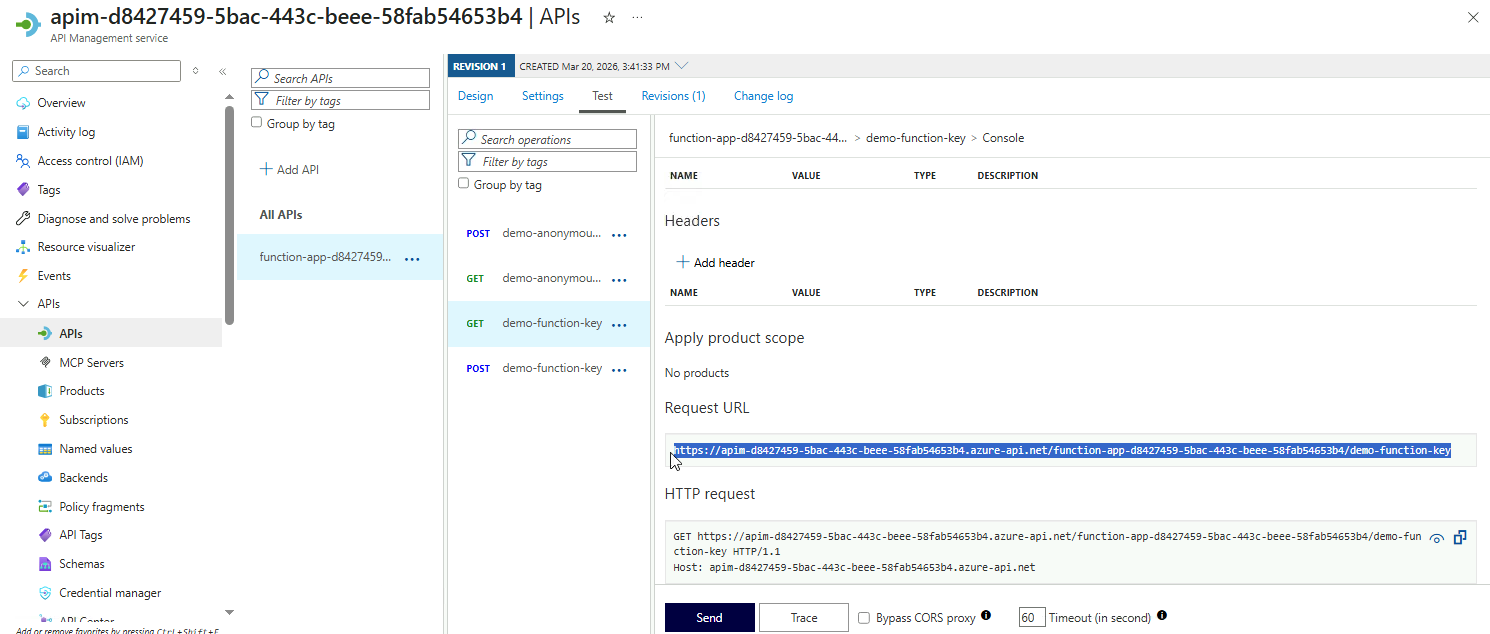This screenshot has width=1490, height=634.
Task: Open Named values in the sidebar
Action: pyautogui.click(x=95, y=449)
